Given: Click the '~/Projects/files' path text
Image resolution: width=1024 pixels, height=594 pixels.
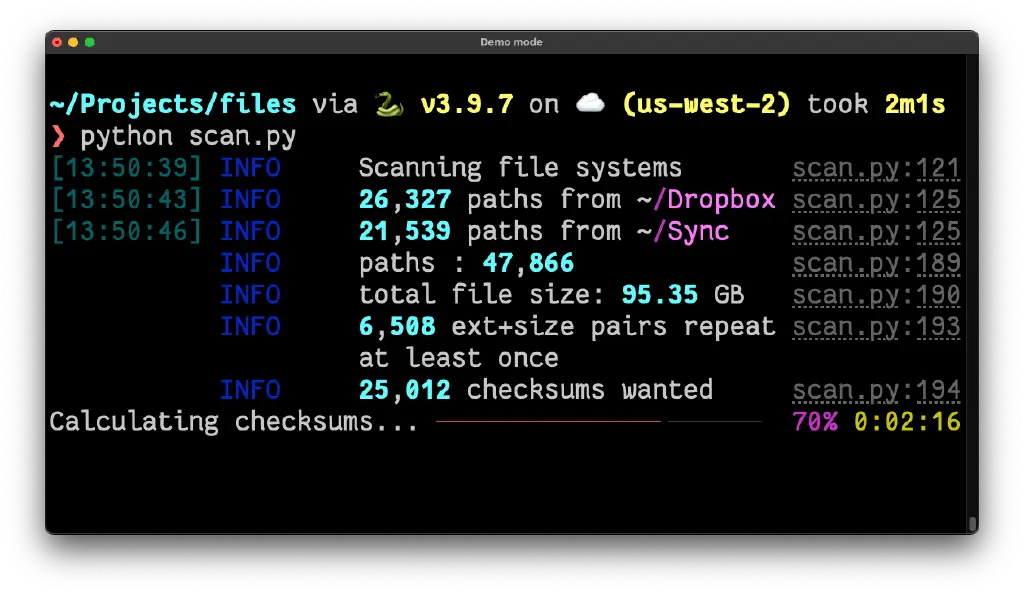Looking at the screenshot, I should coord(172,104).
